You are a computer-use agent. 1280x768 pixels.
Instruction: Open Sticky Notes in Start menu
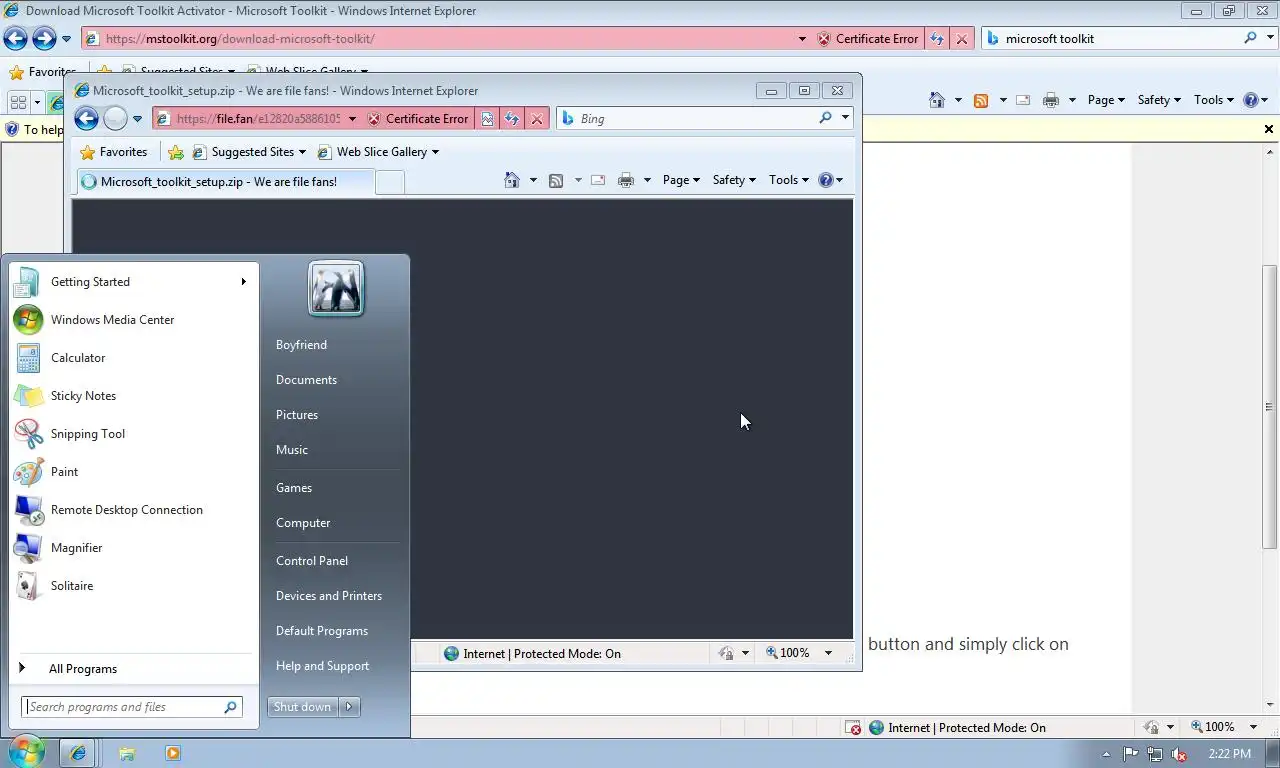click(83, 396)
